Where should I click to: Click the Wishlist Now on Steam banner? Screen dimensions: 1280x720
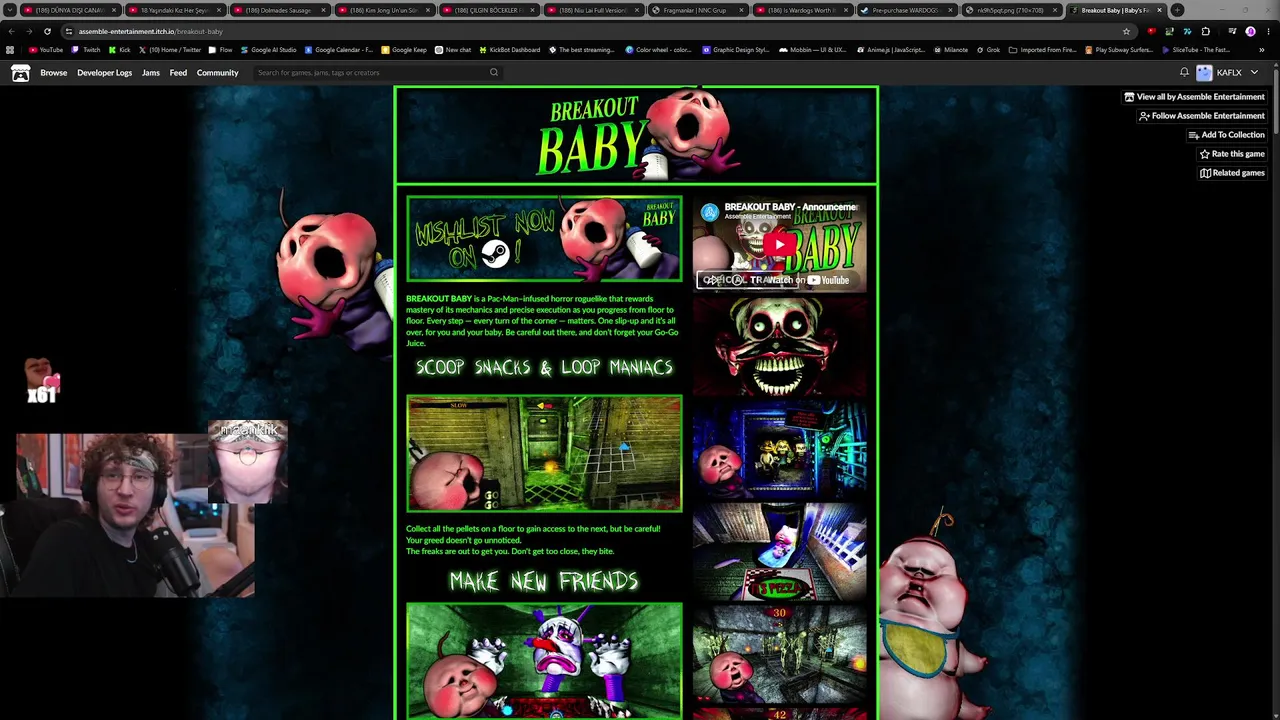[x=544, y=239]
